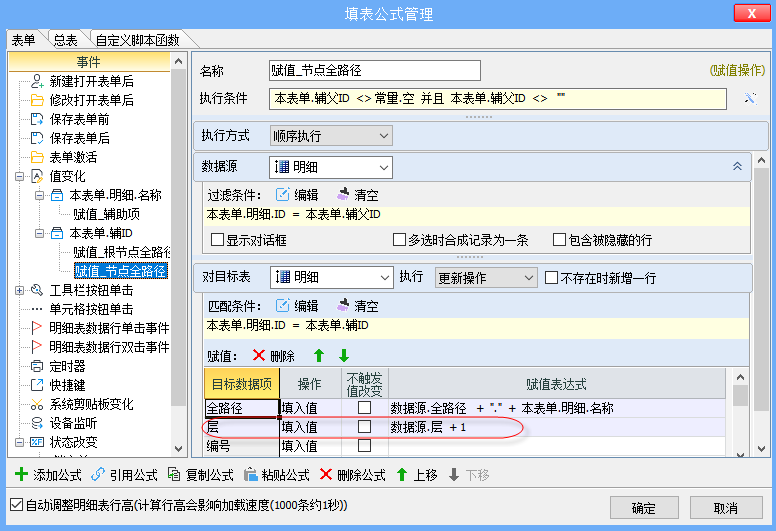Toggle the 显示对话框 checkbox
776x531 pixels.
click(217, 240)
